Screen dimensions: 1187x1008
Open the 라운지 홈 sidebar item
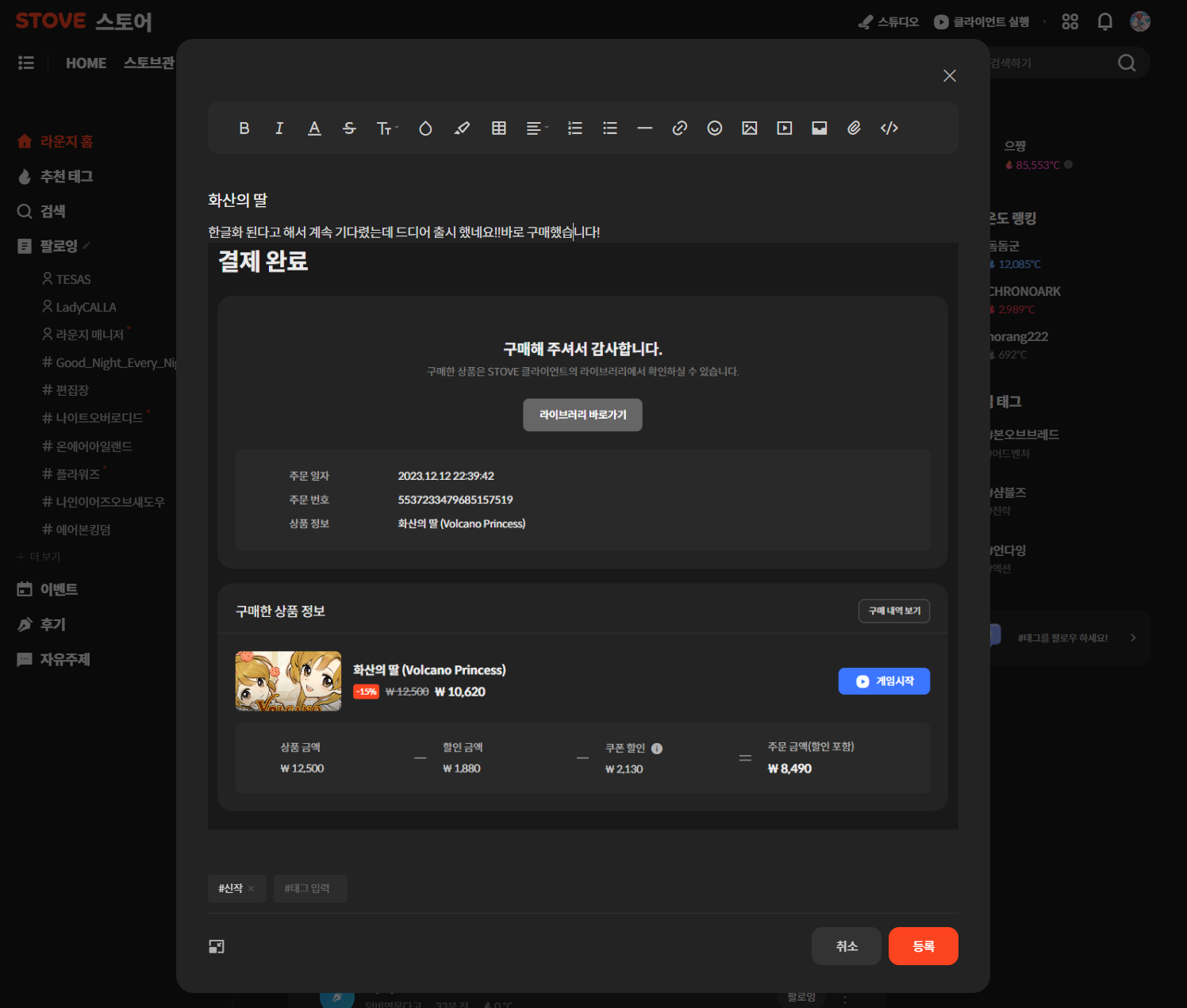click(56, 141)
